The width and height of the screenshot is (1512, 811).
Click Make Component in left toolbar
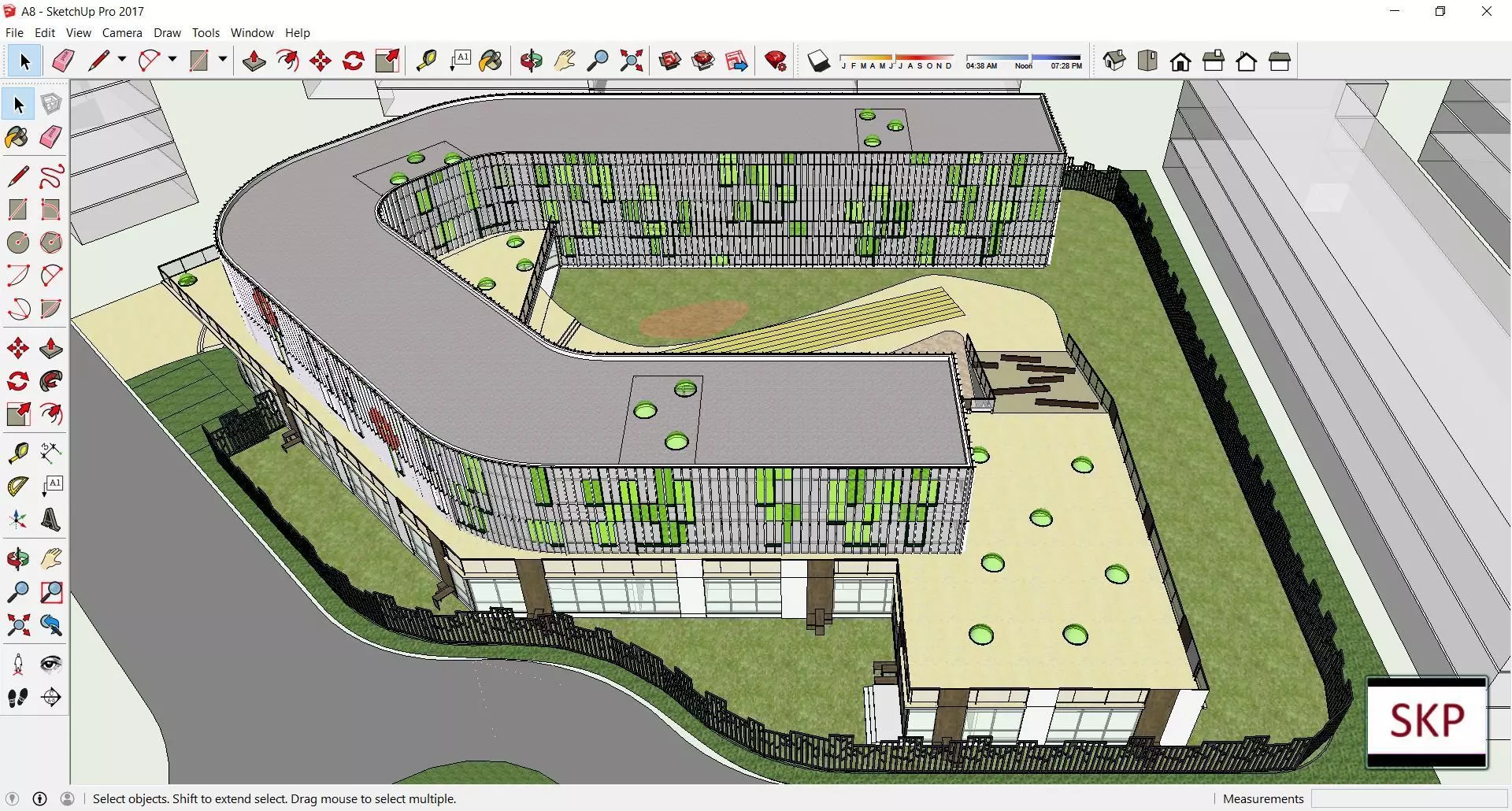pyautogui.click(x=51, y=104)
